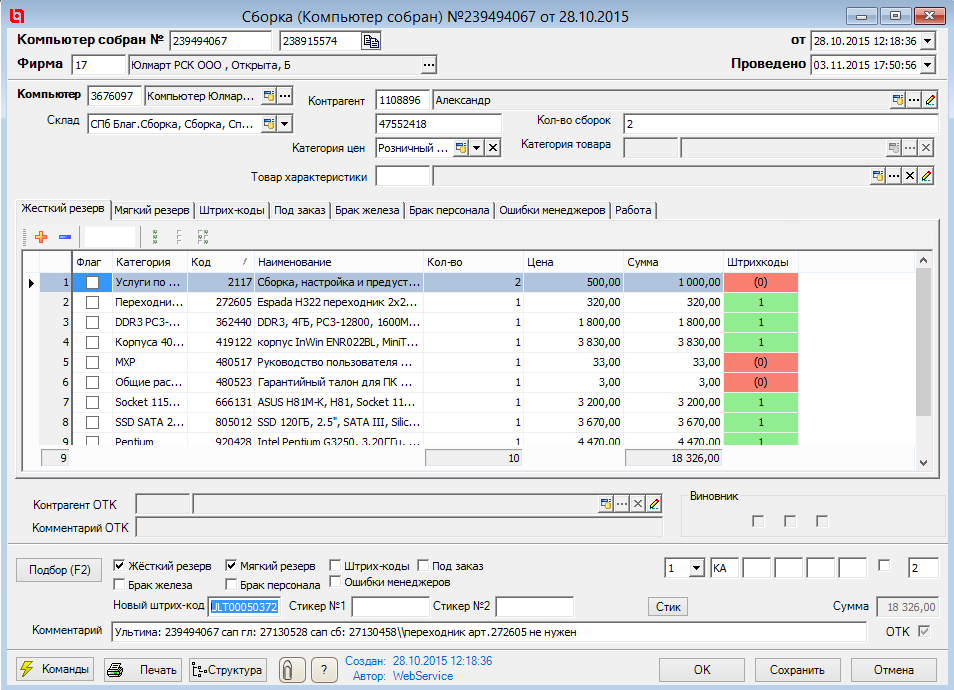The width and height of the screenshot is (954, 690).
Task: Clear Категория цен with the X icon
Action: [x=493, y=148]
